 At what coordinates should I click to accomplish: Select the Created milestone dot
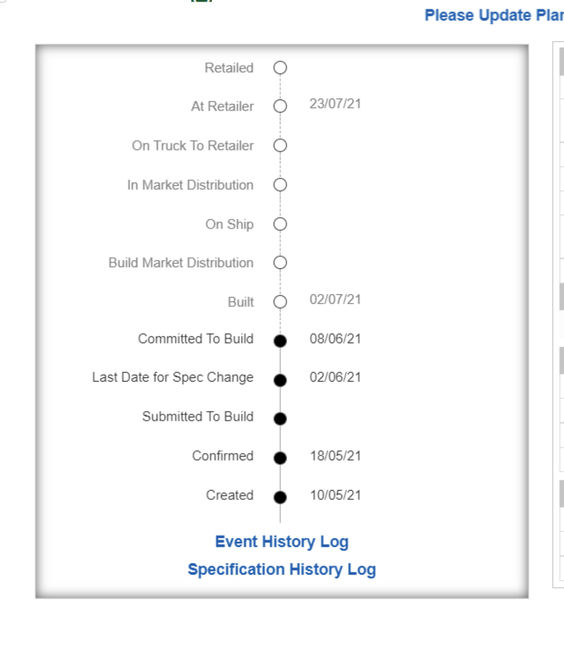280,497
